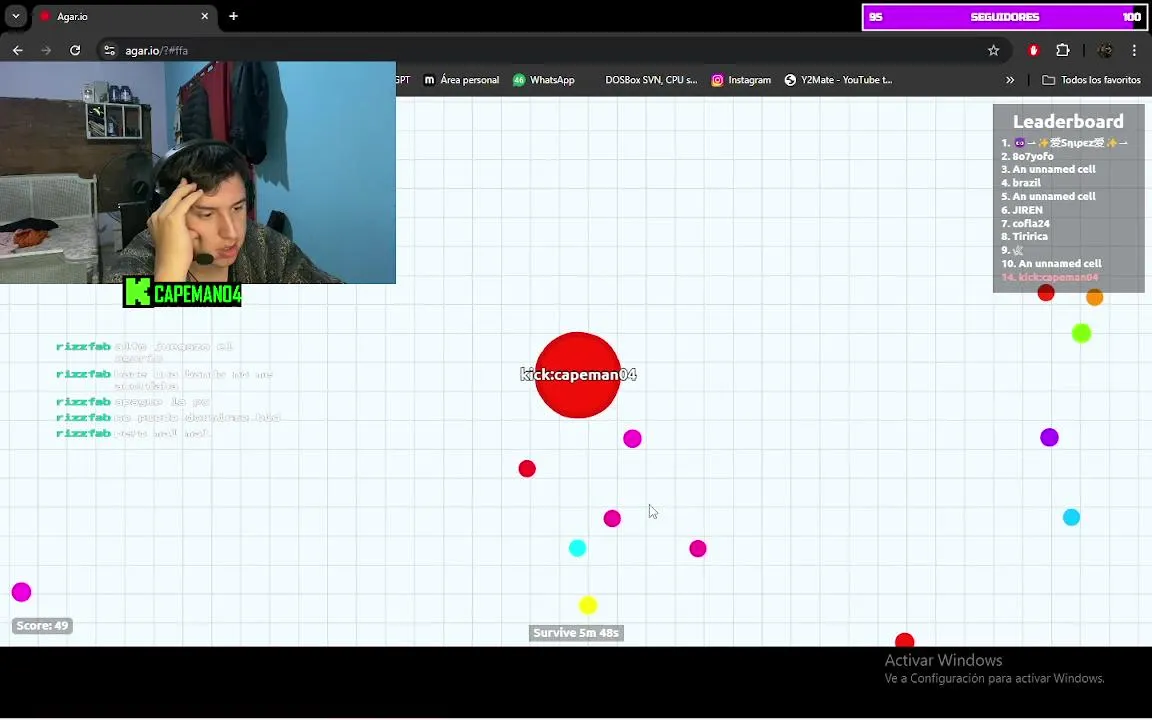Viewport: 1152px width, 720px height.
Task: Click the Seguidores follower goal bar
Action: tap(1004, 17)
